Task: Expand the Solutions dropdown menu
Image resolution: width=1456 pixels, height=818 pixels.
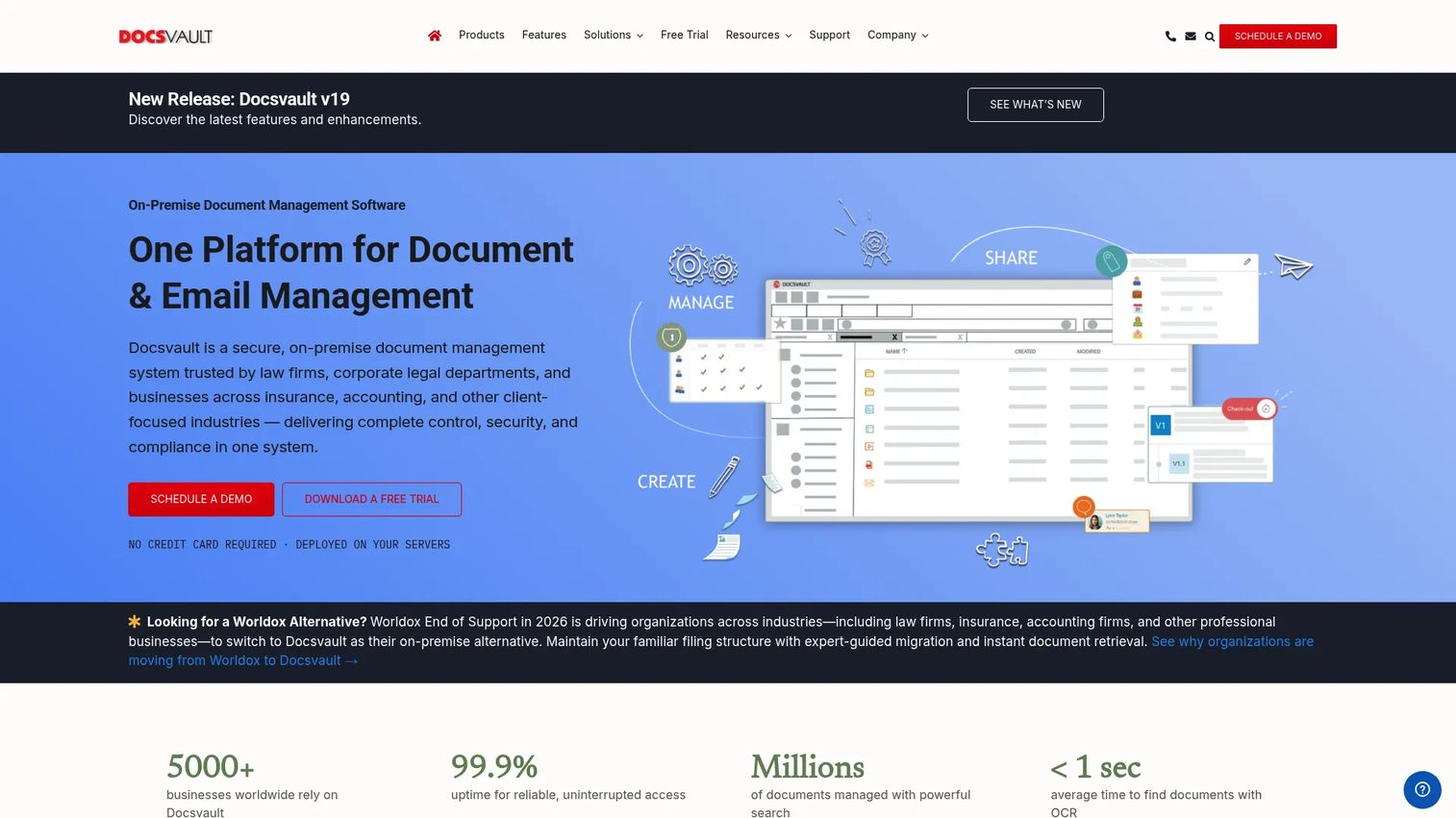Action: click(614, 36)
